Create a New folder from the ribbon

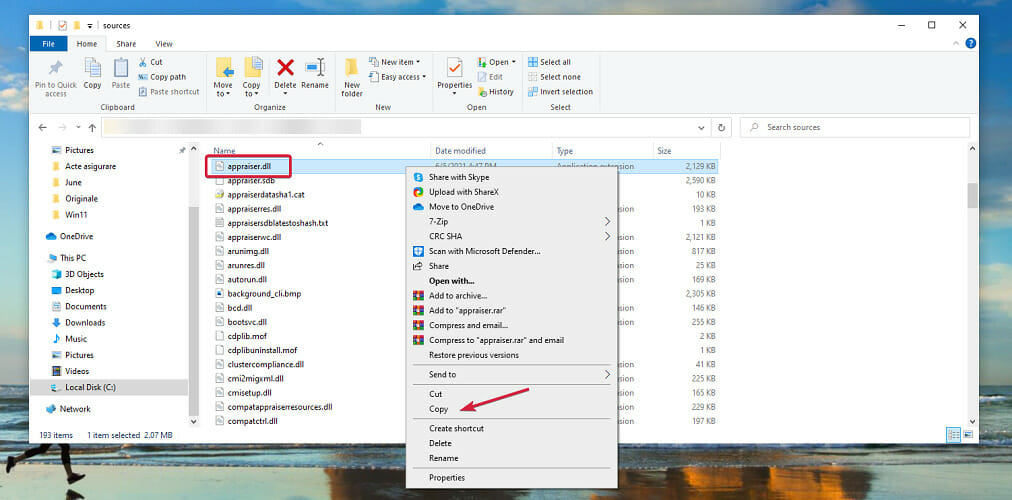point(352,77)
